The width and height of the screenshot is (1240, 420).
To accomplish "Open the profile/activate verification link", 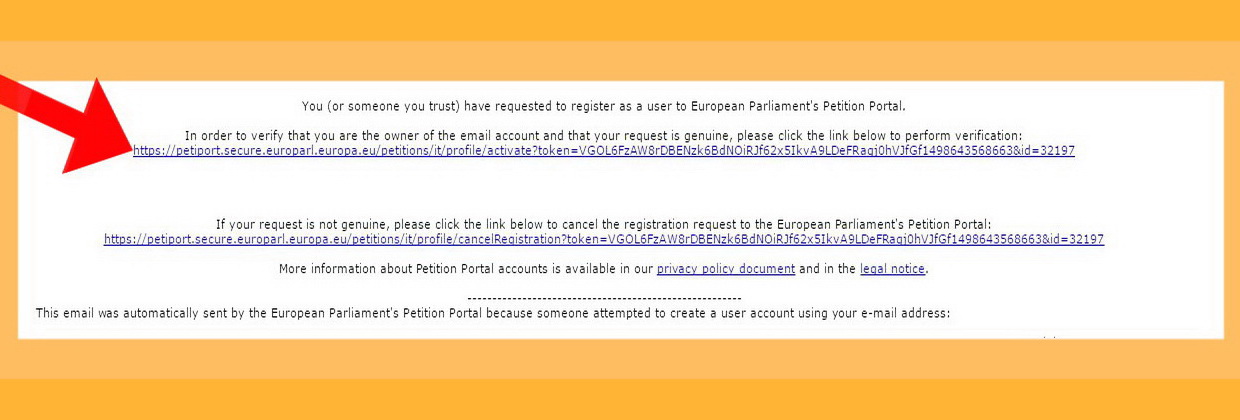I will 604,151.
